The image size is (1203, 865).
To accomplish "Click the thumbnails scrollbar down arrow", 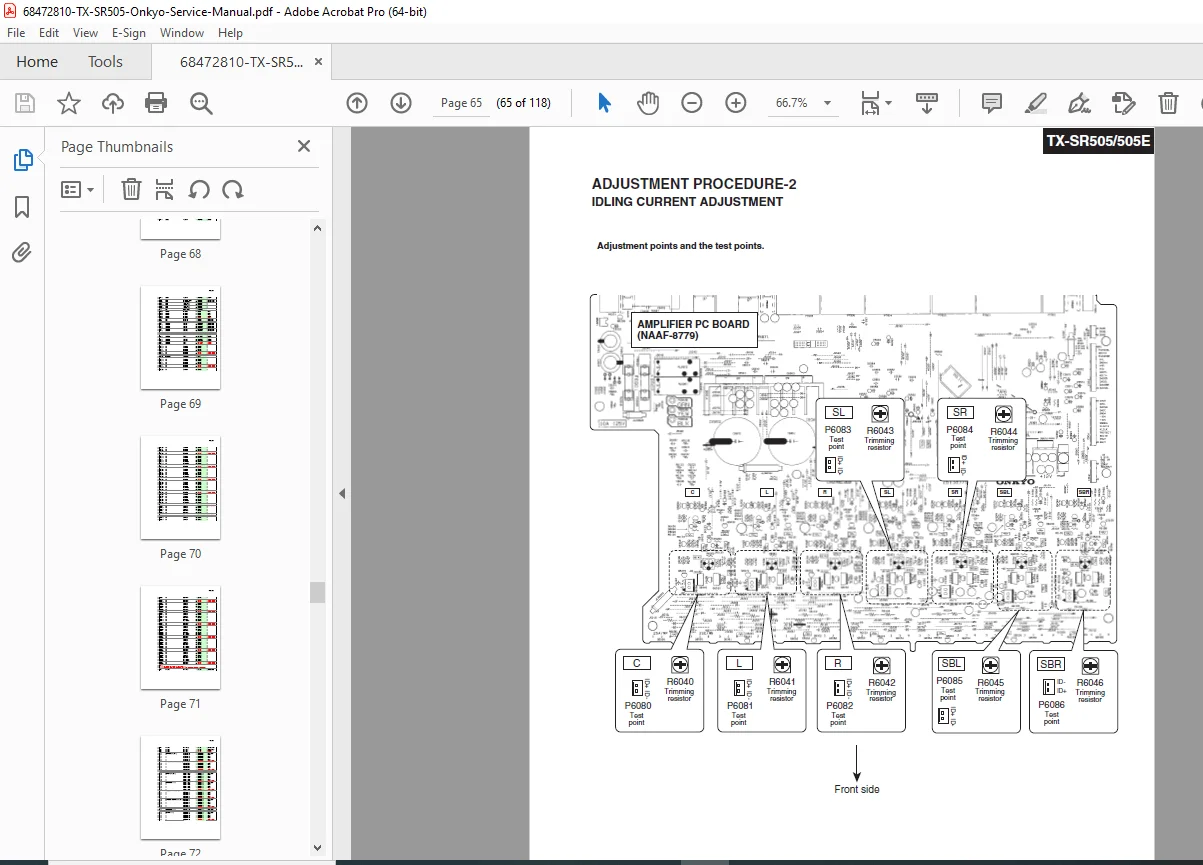I will tap(318, 849).
